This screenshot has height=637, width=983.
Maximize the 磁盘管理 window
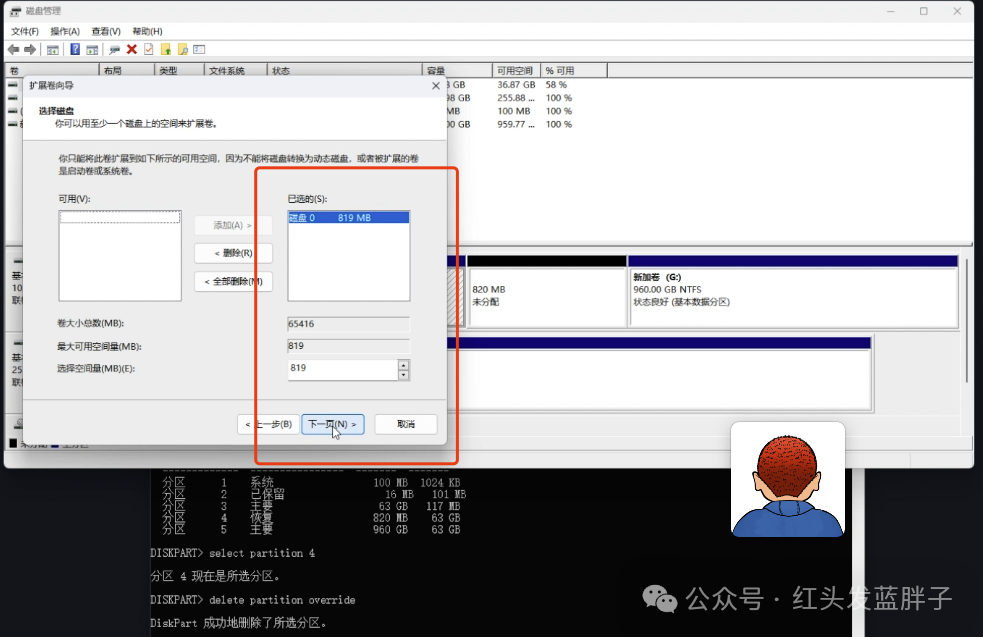coord(923,11)
